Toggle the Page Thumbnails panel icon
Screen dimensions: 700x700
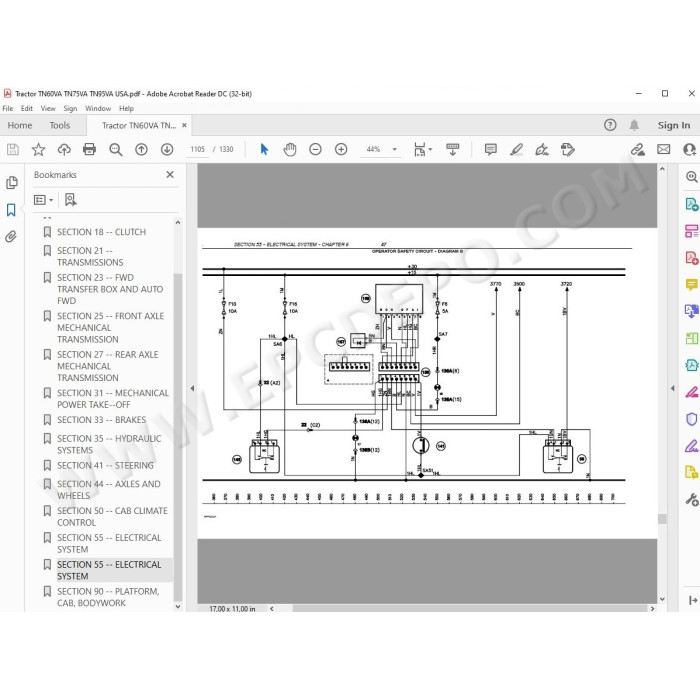coord(12,183)
